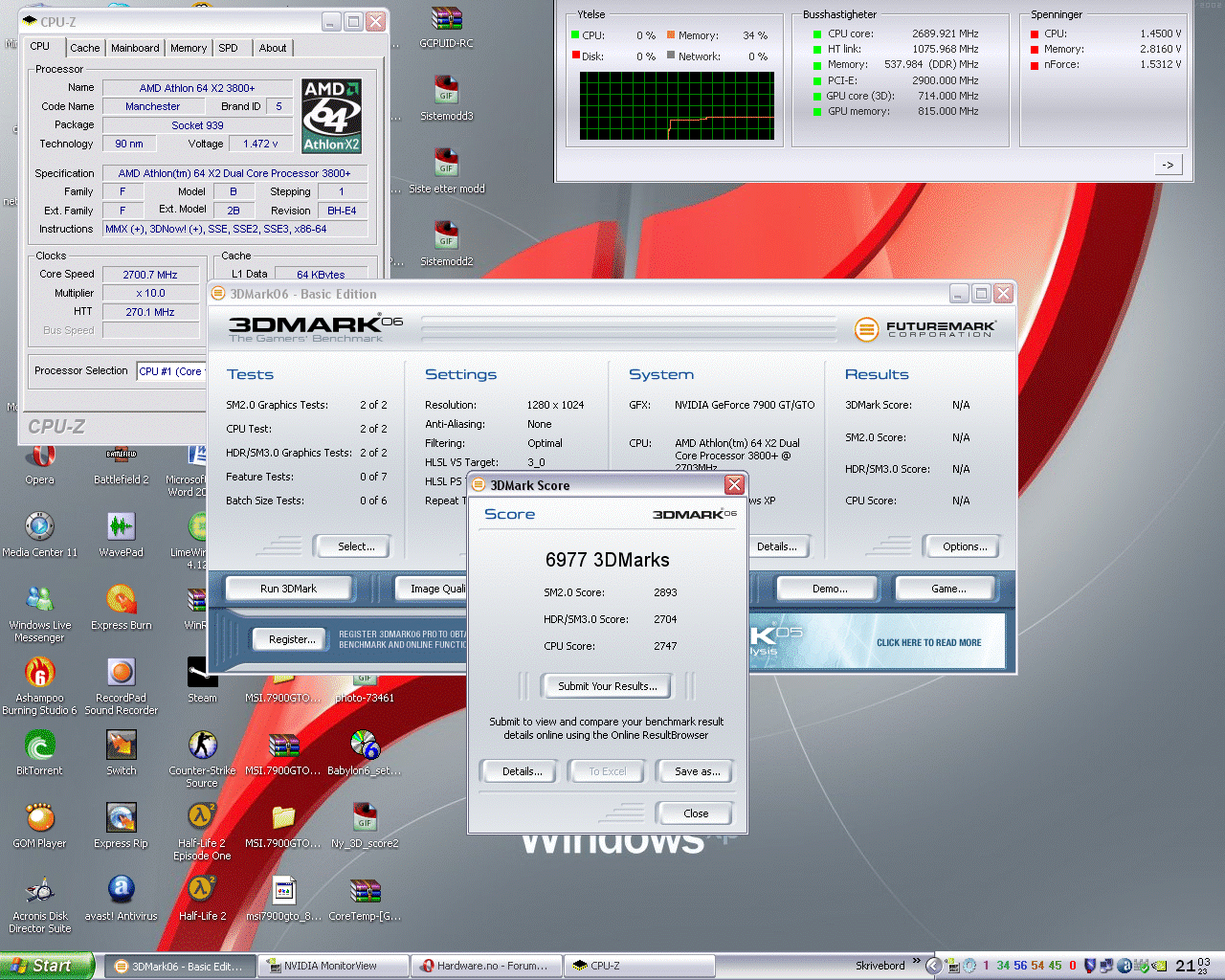
Task: Click the -> button in the monitor window
Action: pos(1168,165)
